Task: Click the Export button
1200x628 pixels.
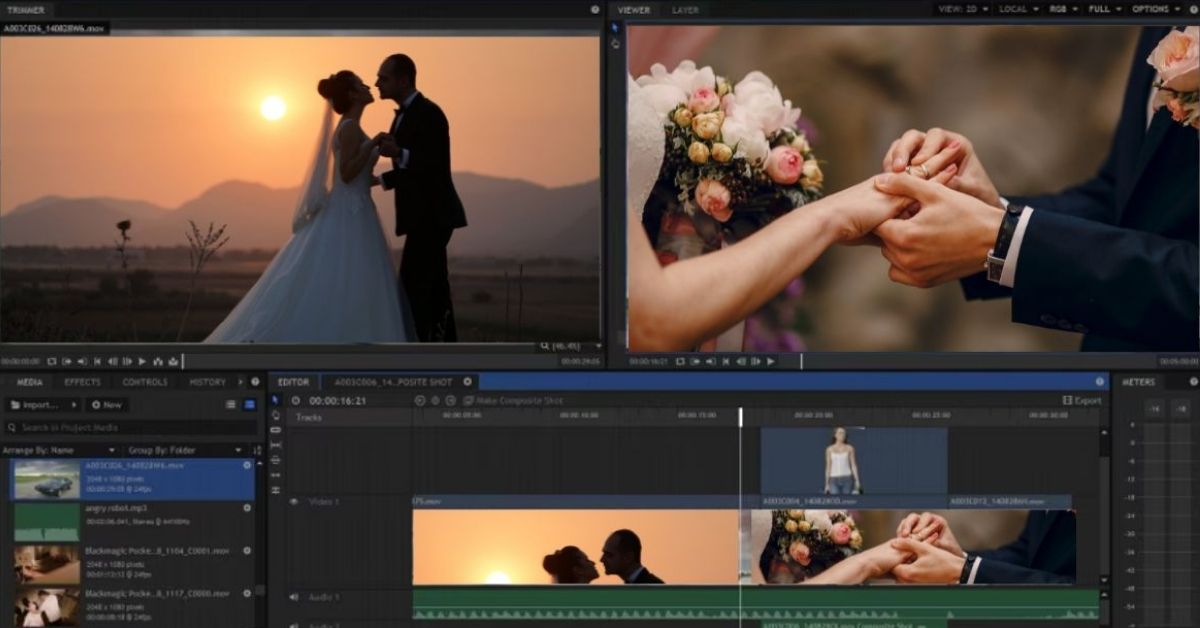Action: 1081,401
